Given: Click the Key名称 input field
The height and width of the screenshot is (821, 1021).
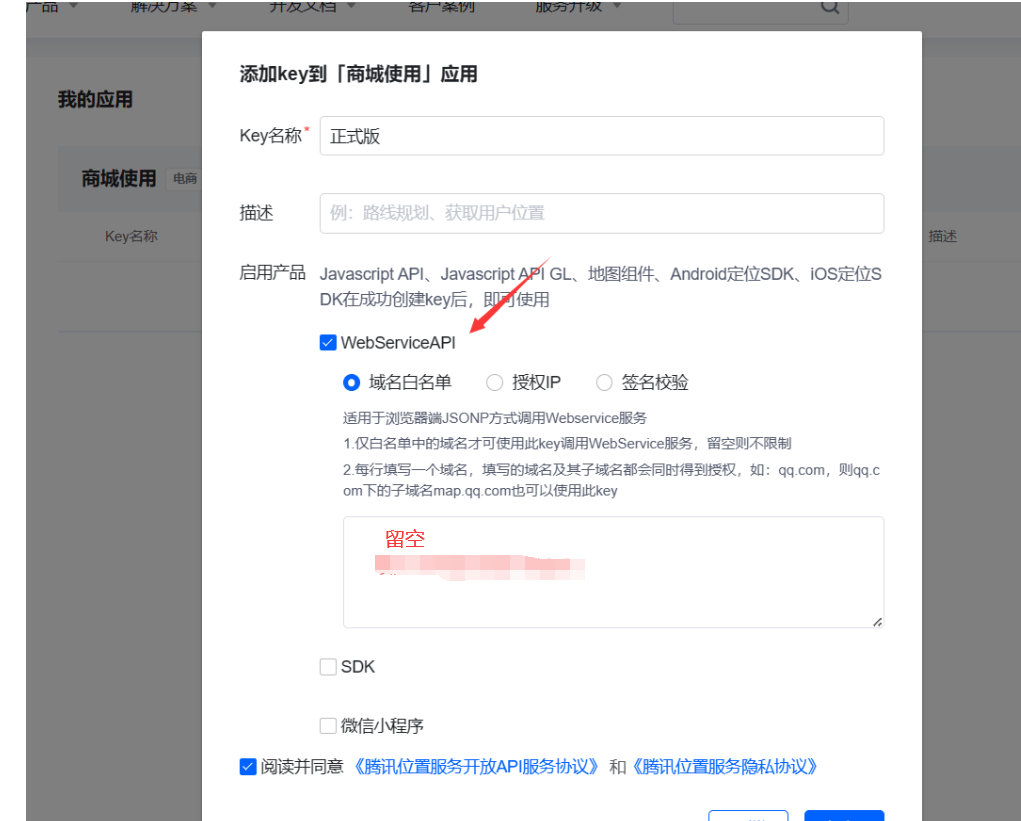Looking at the screenshot, I should click(x=601, y=136).
